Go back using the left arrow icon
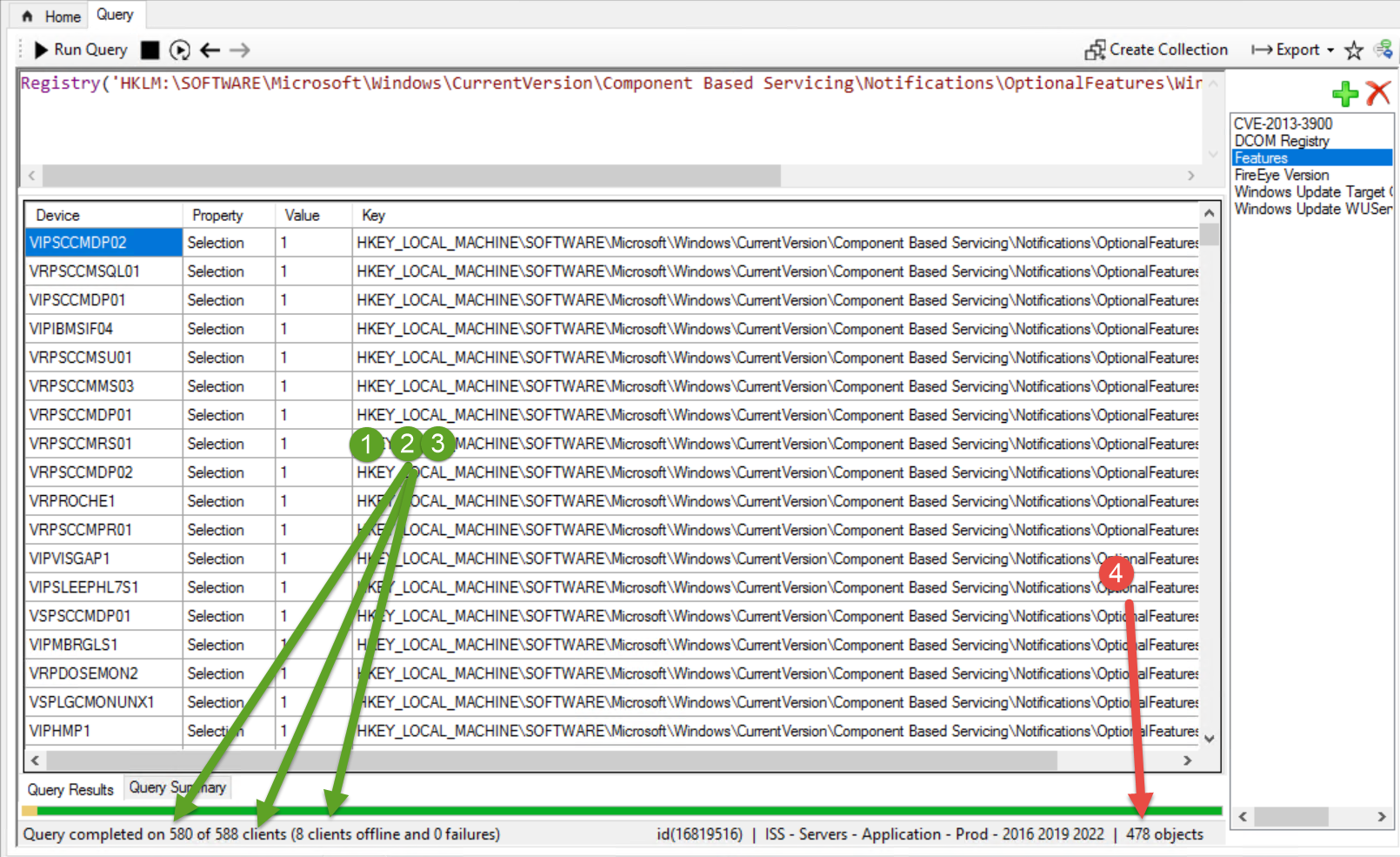This screenshot has width=1400, height=857. click(210, 50)
